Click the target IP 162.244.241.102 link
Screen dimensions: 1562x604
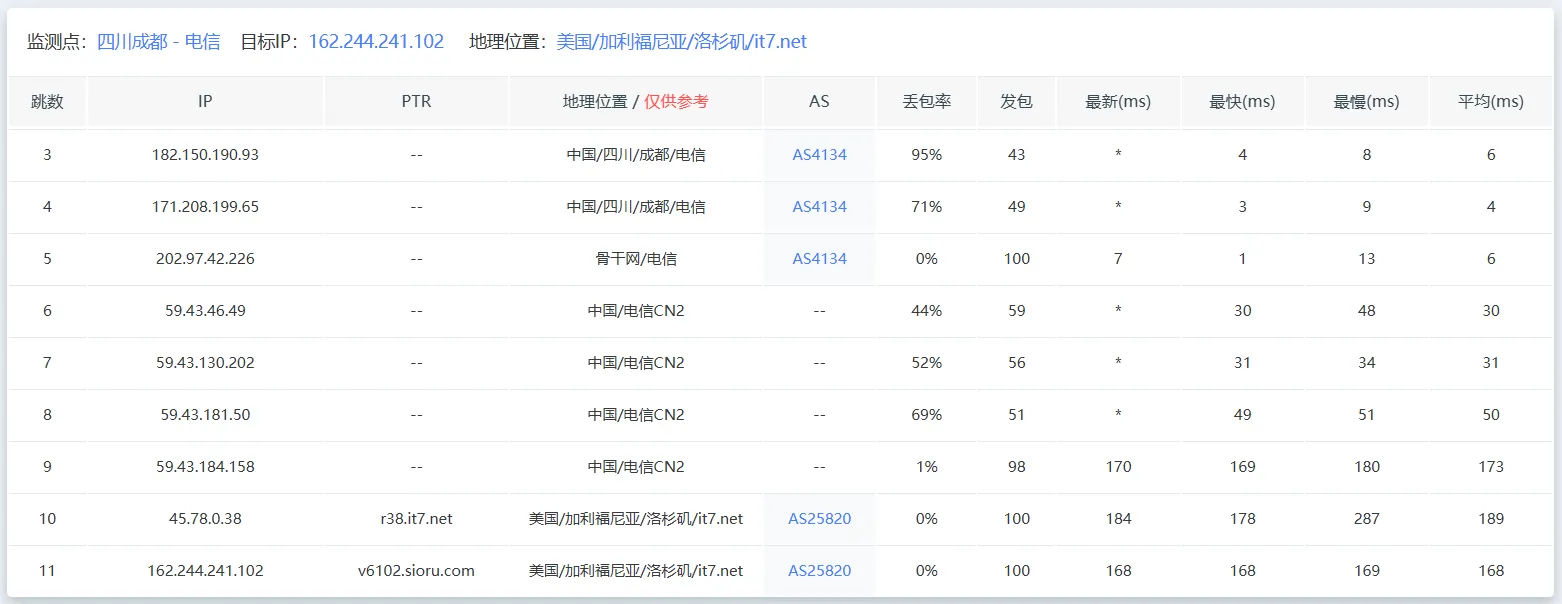pyautogui.click(x=375, y=41)
